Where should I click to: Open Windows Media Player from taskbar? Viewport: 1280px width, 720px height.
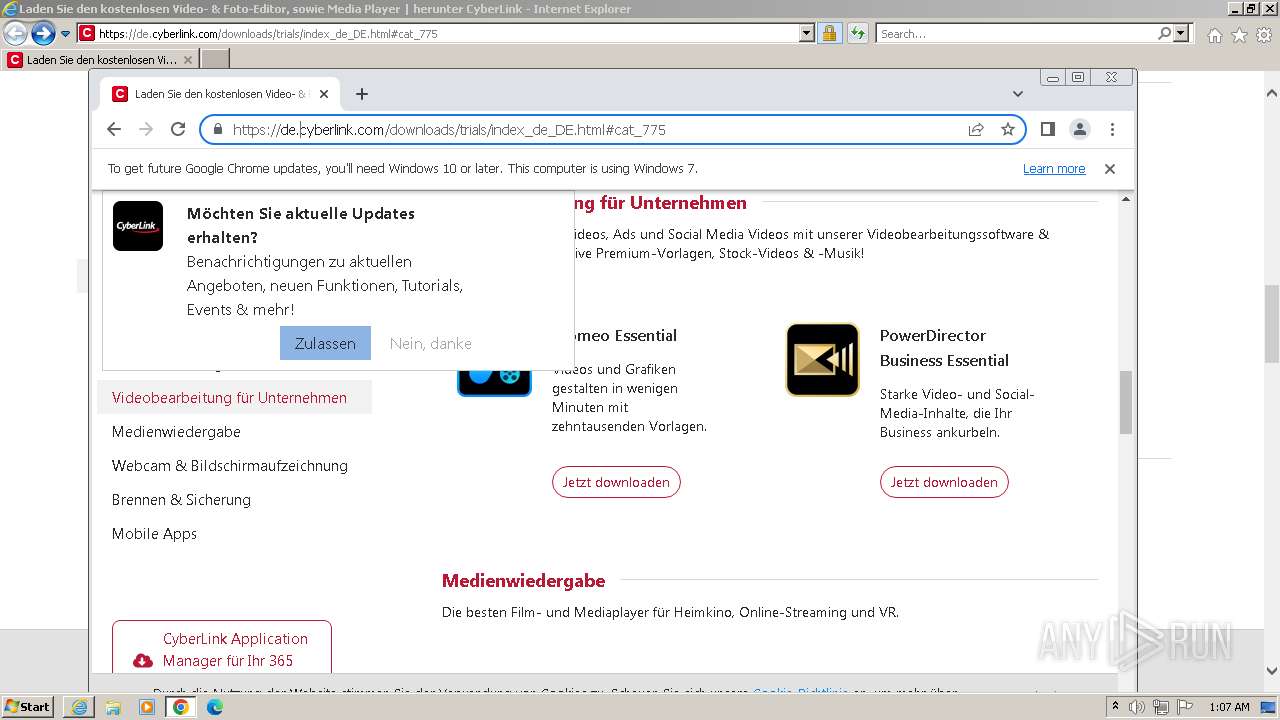(147, 707)
